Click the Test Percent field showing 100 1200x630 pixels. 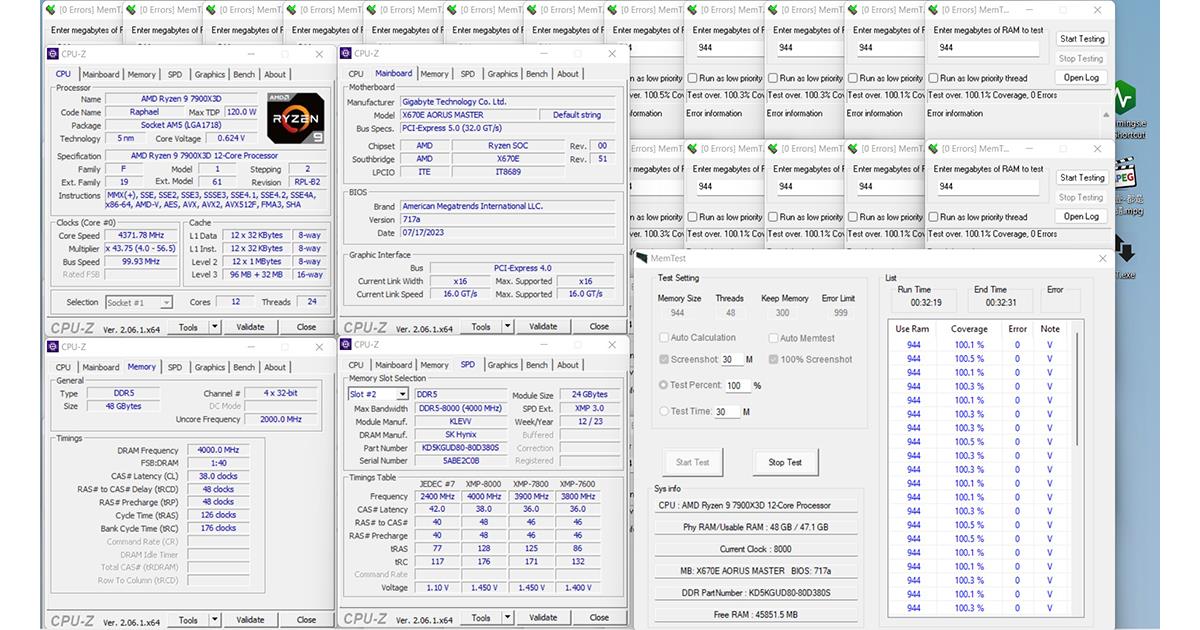pos(737,386)
